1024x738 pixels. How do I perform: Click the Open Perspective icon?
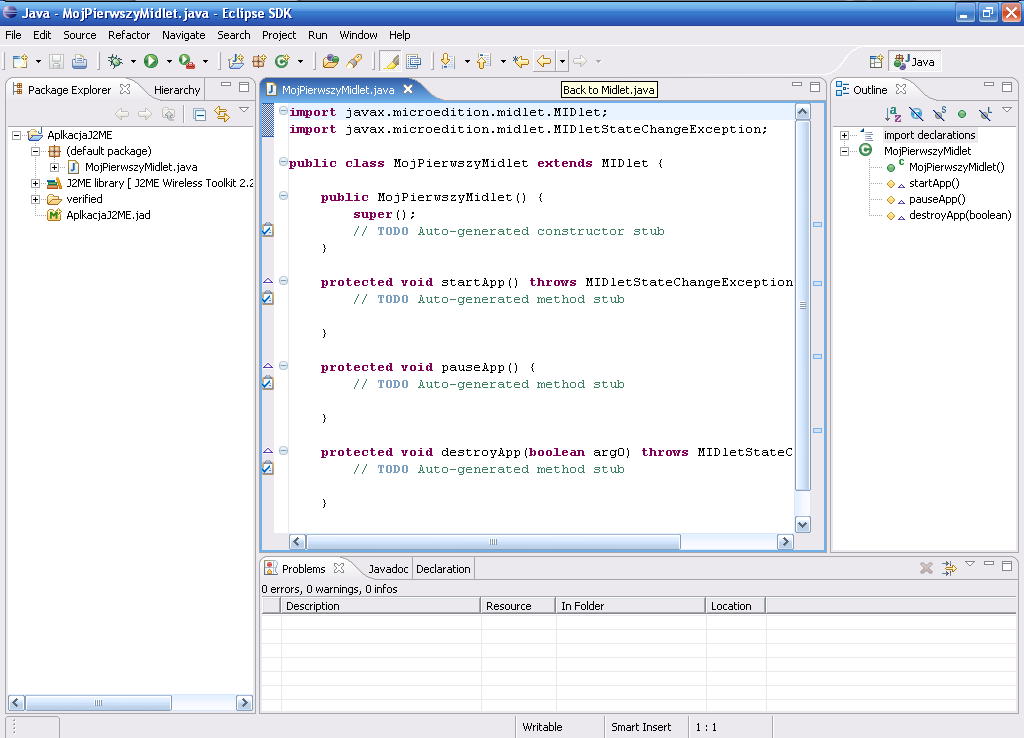coord(876,61)
